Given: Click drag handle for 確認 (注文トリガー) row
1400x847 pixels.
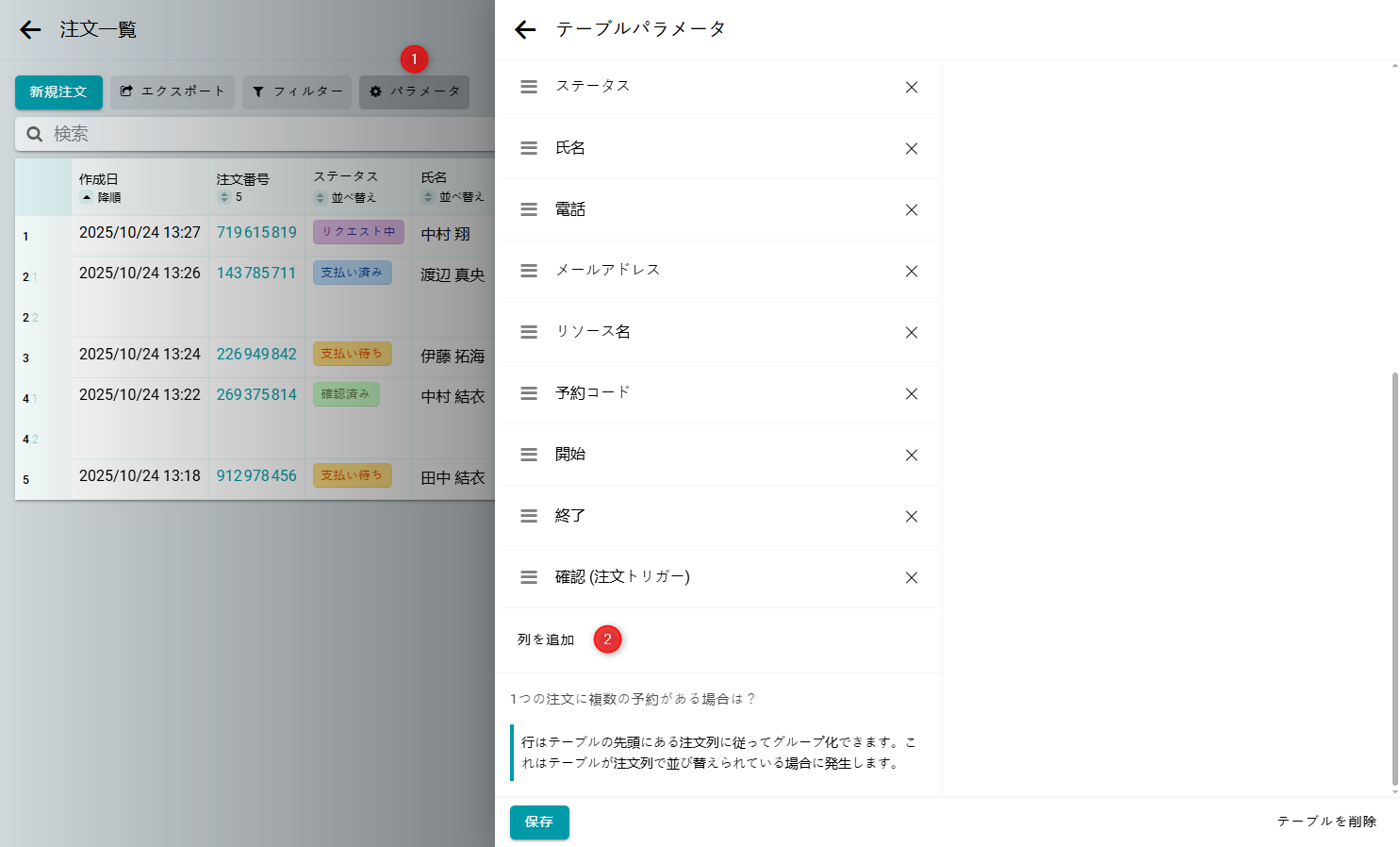Looking at the screenshot, I should 529,577.
